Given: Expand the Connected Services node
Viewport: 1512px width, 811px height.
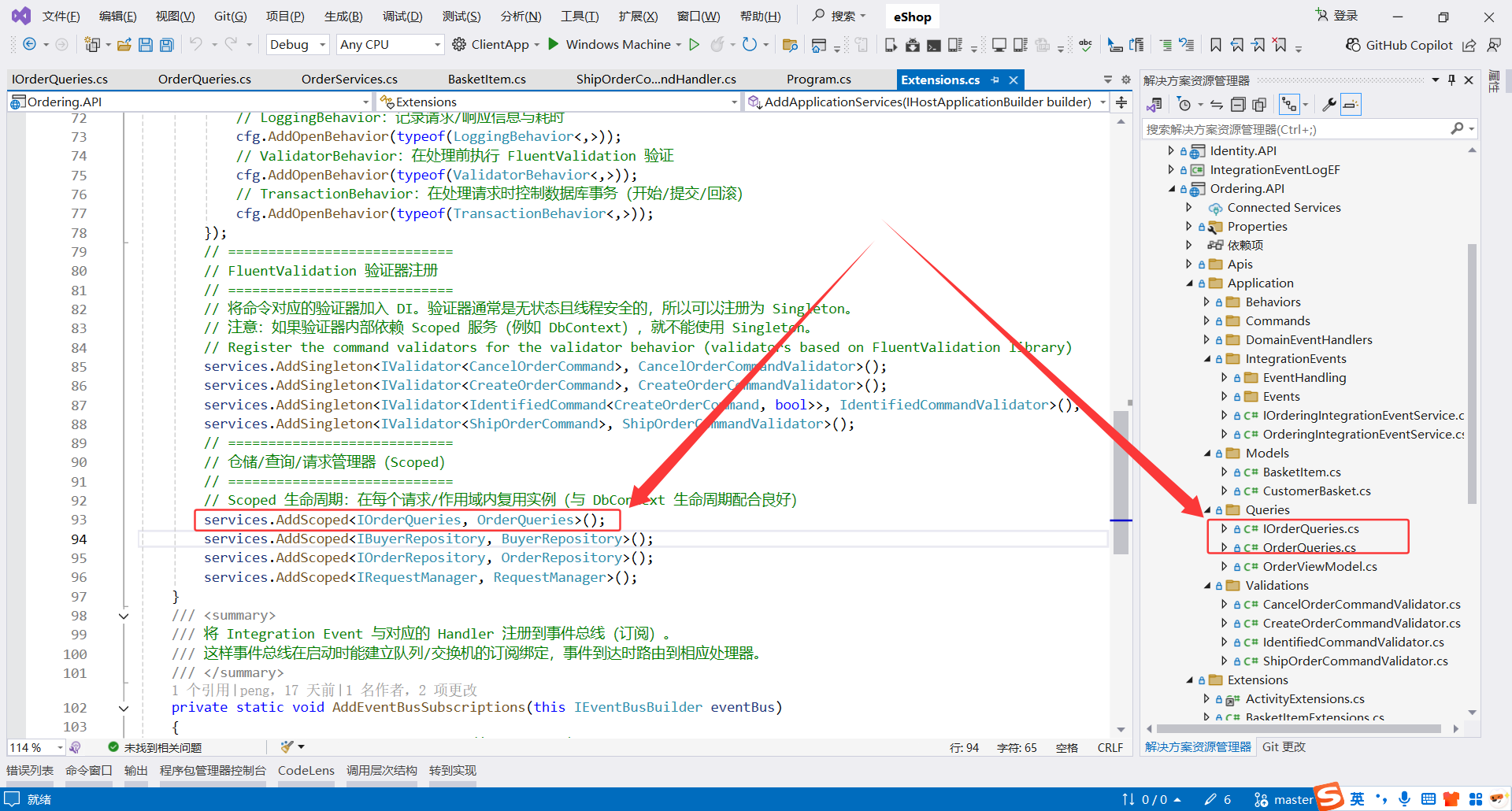Looking at the screenshot, I should [1190, 207].
